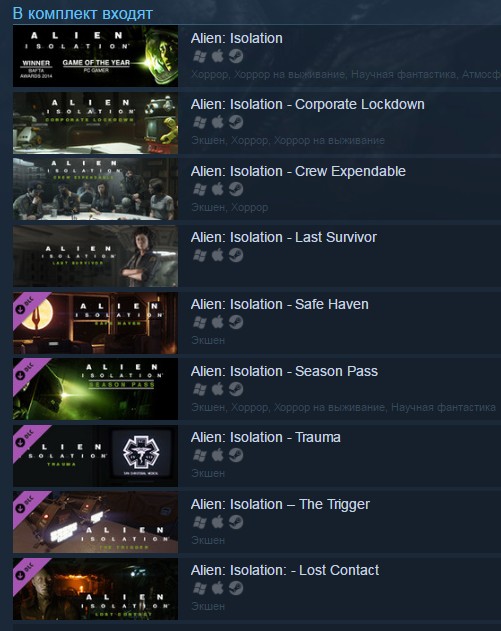Image resolution: width=501 pixels, height=631 pixels.
Task: Select Last Survivor banner thumbnail
Action: 95,256
